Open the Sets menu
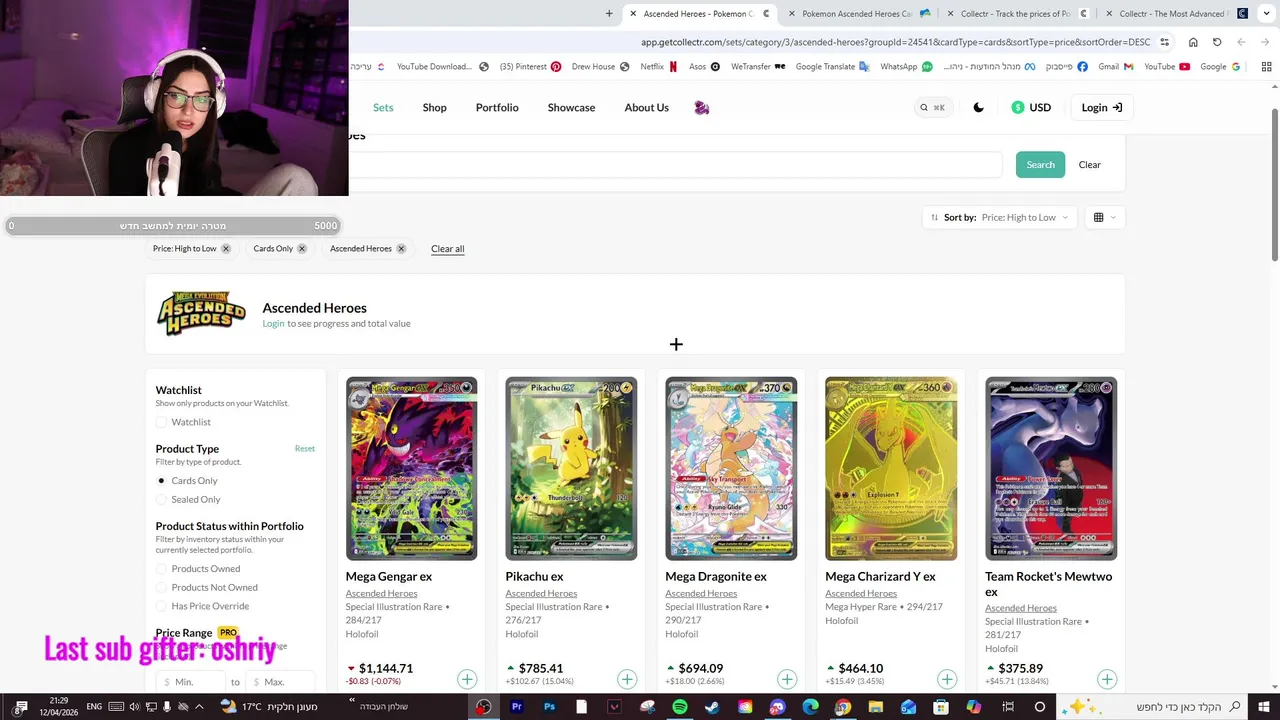 (x=383, y=107)
